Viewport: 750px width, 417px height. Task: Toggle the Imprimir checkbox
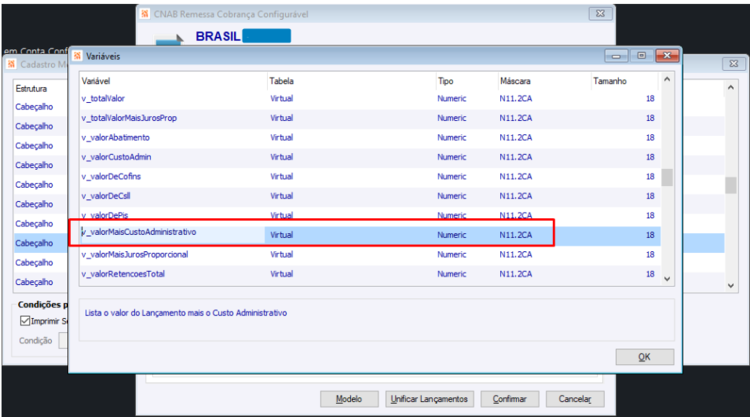click(25, 321)
